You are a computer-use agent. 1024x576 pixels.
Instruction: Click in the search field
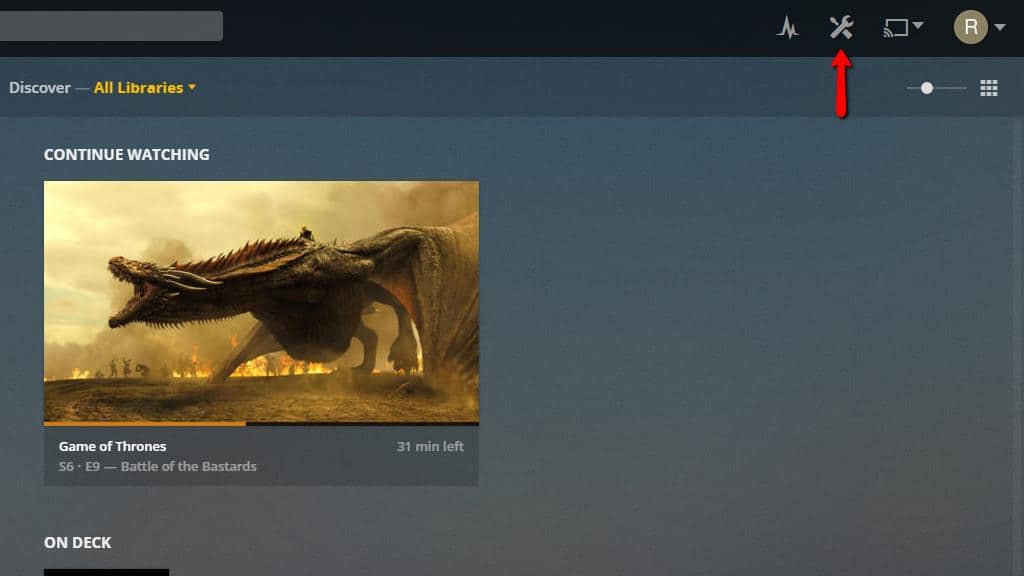click(111, 26)
